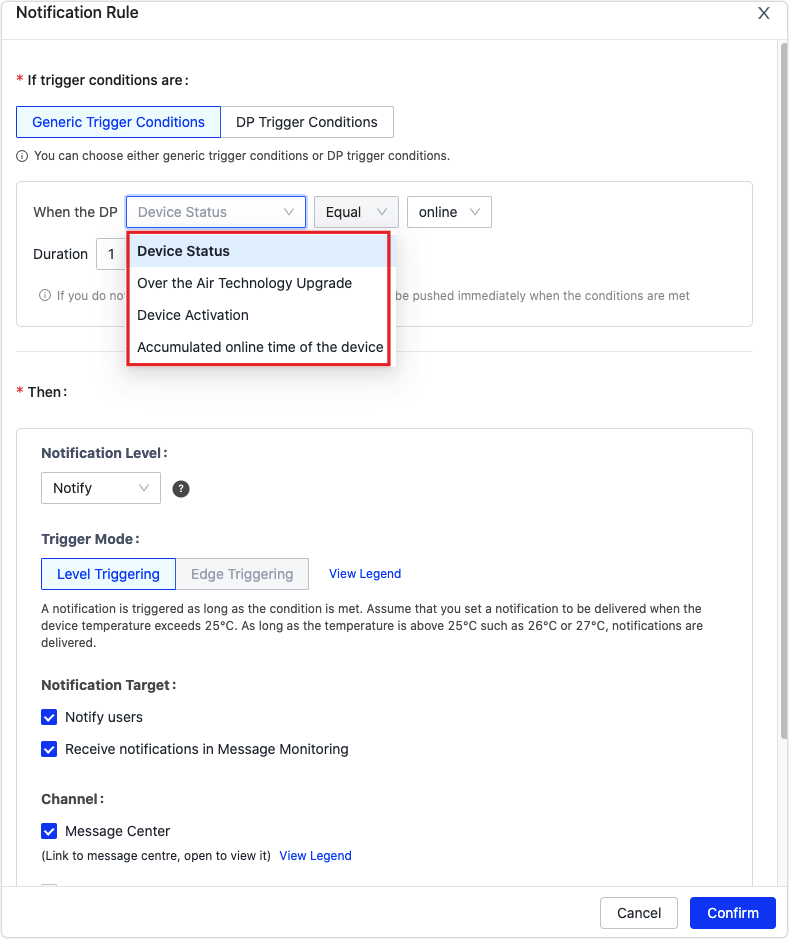Click the Duration input field
Screen dimensions: 789x939
(x=113, y=254)
